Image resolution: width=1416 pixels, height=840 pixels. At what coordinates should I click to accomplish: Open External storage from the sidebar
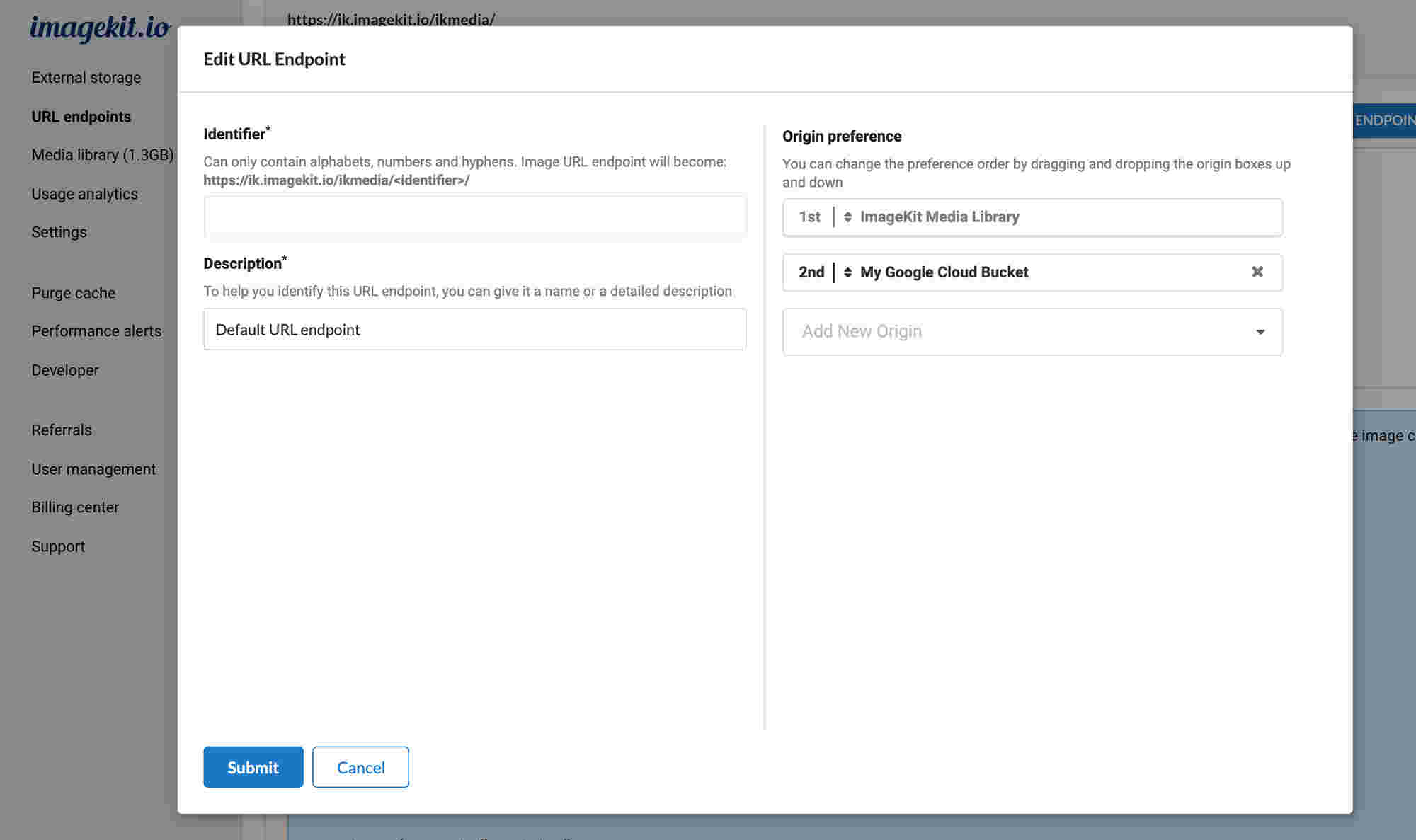[86, 77]
